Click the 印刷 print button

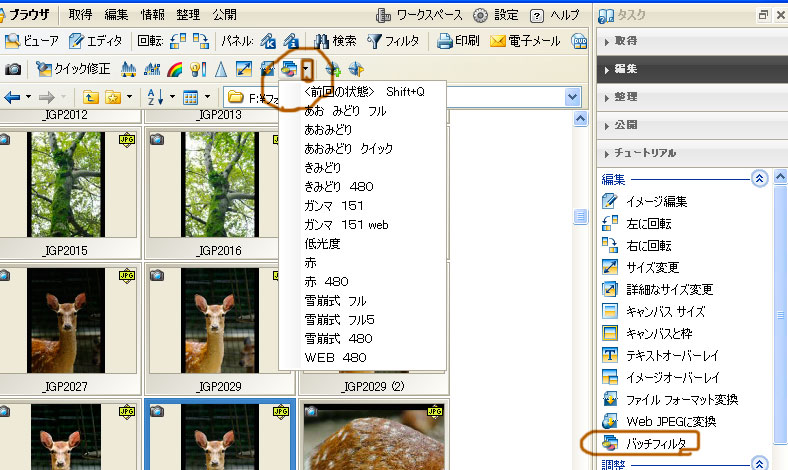coord(458,41)
